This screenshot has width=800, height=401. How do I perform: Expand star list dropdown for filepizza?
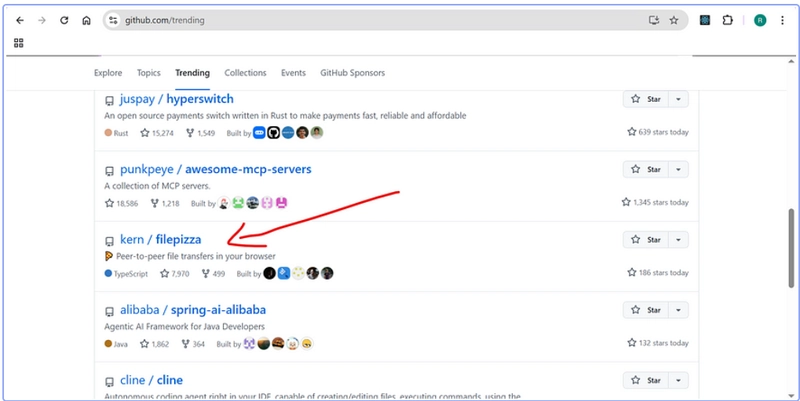[x=679, y=239]
